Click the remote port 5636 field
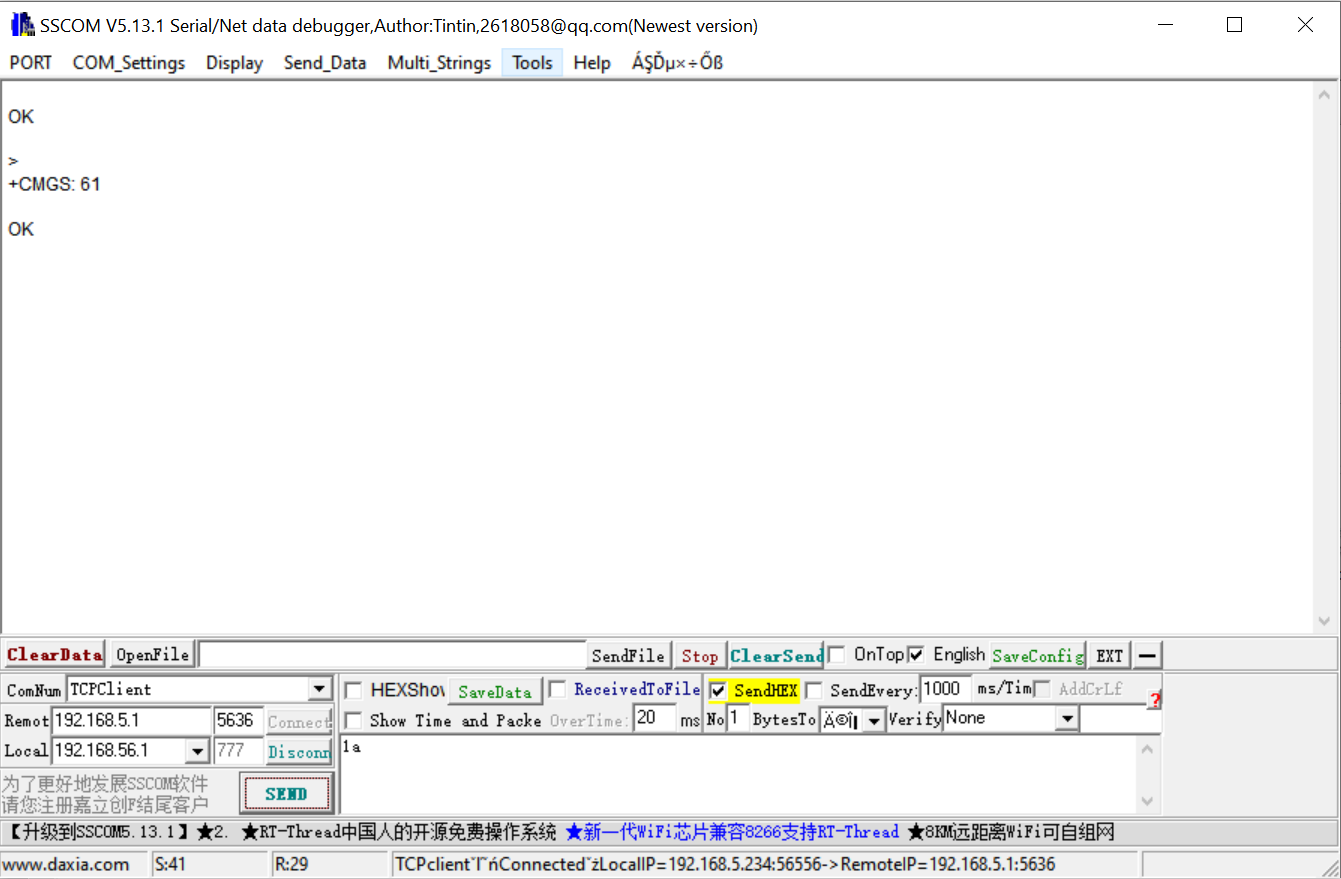Image resolution: width=1341 pixels, height=879 pixels. pos(238,720)
